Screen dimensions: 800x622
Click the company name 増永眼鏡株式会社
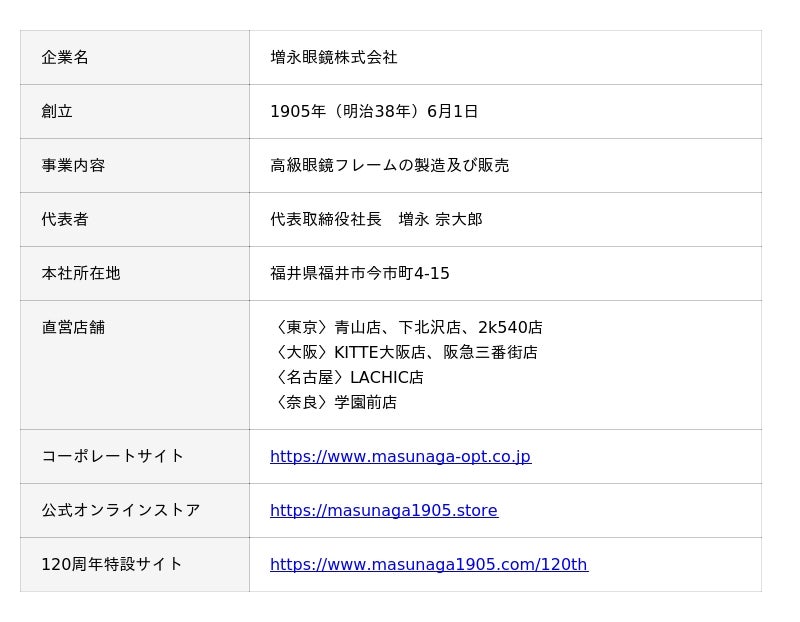tap(333, 58)
